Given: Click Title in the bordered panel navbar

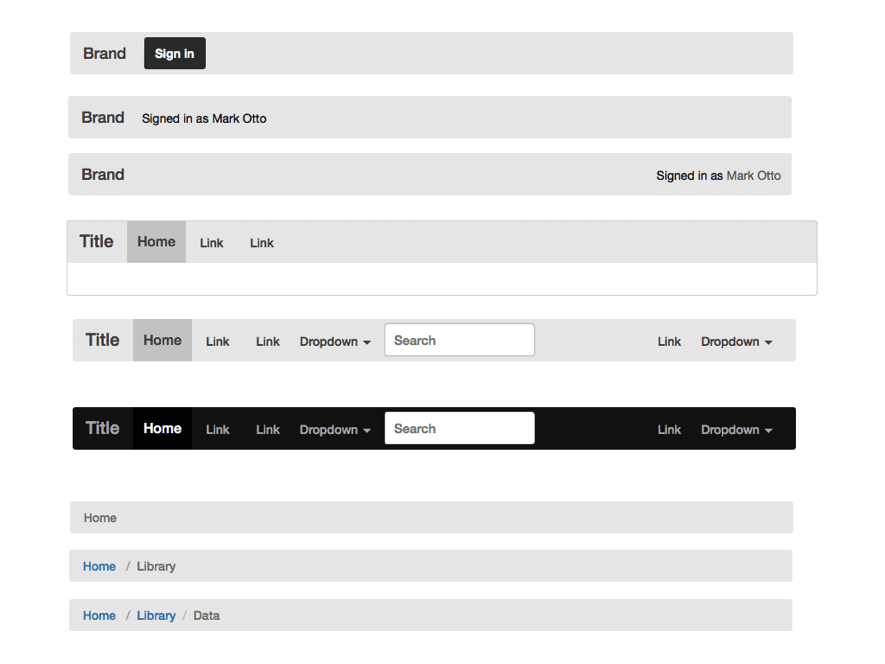Looking at the screenshot, I should [97, 241].
